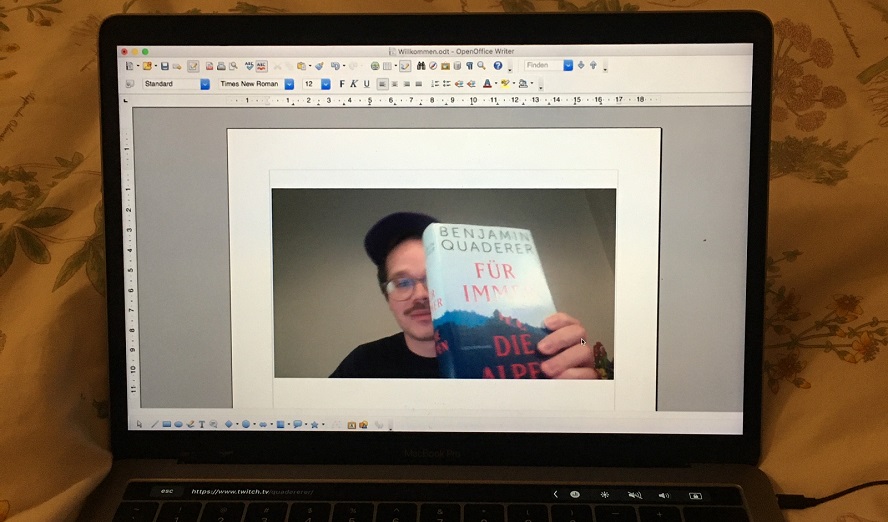Open the font size dropdown showing 12
Viewport: 888px width, 522px height.
(x=326, y=84)
